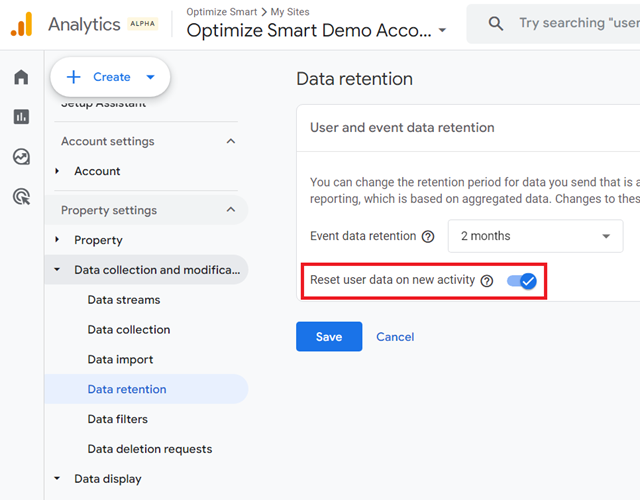Open the Advertising icon in sidebar
This screenshot has height=500, width=640.
click(21, 197)
